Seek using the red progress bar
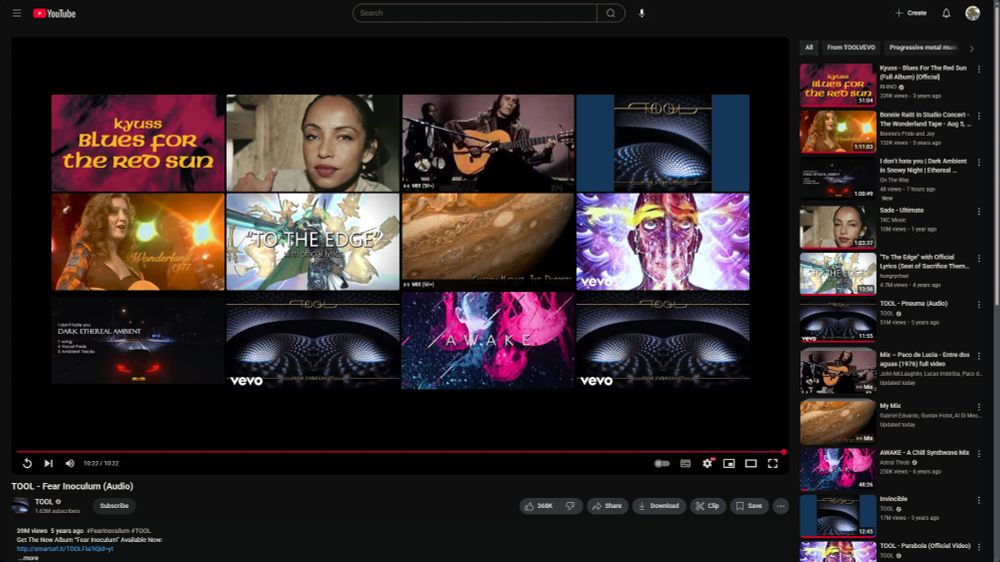The width and height of the screenshot is (1000, 562). coord(400,452)
